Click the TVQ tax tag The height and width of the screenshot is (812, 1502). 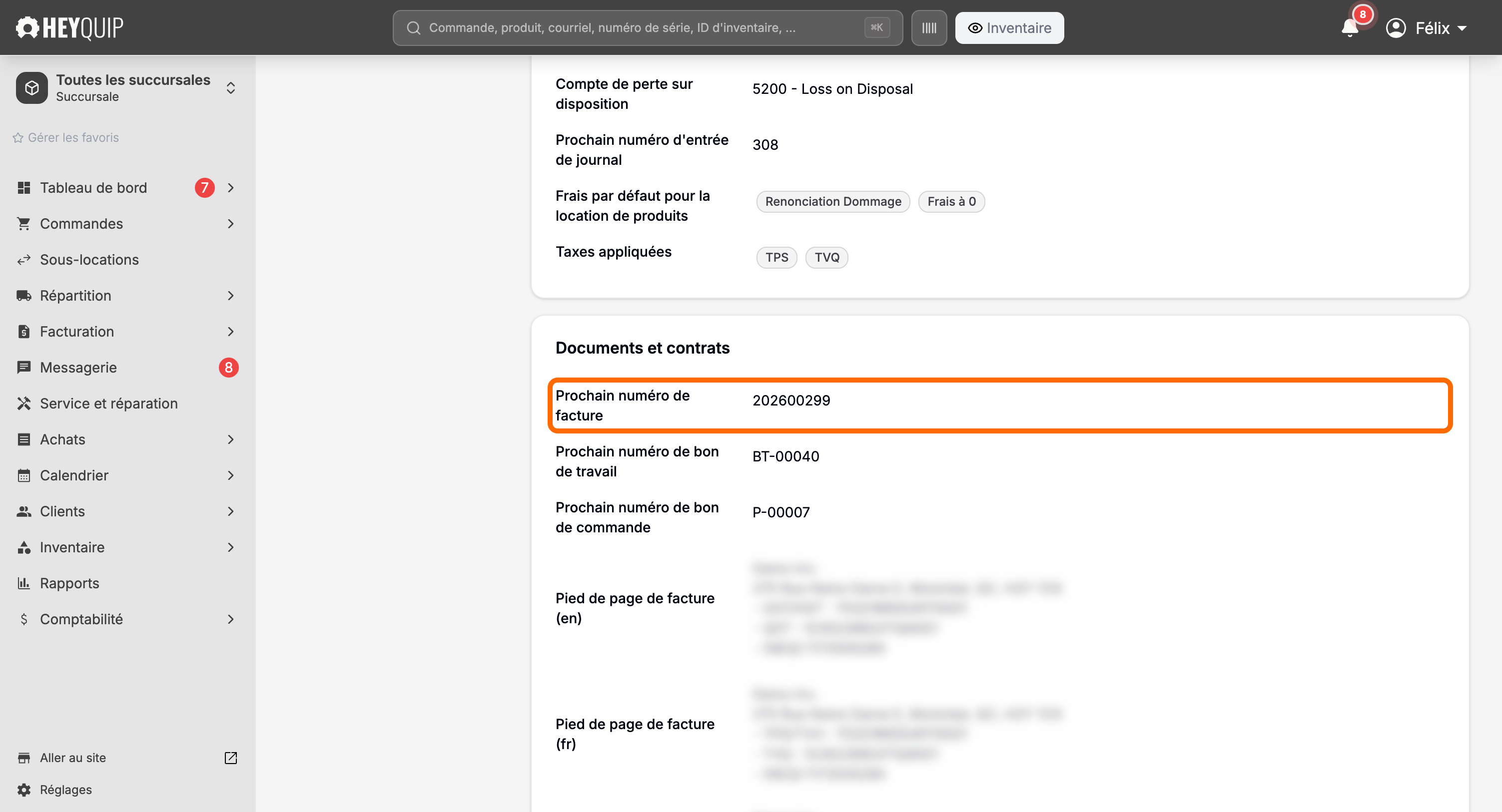826,258
